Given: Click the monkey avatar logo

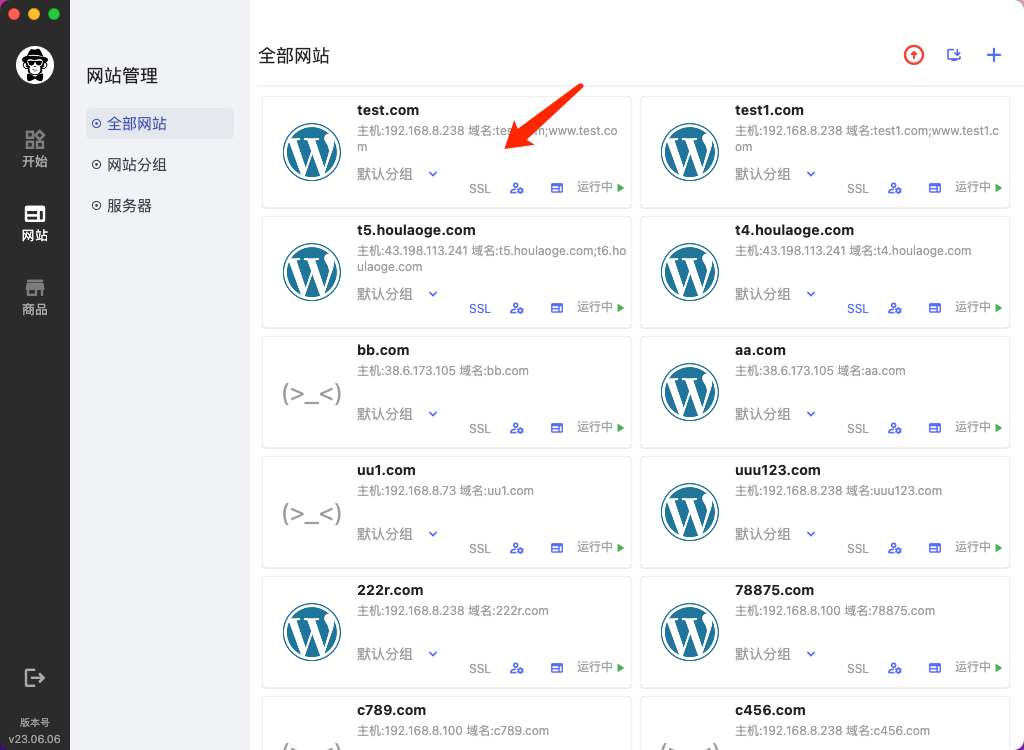Looking at the screenshot, I should pos(35,65).
